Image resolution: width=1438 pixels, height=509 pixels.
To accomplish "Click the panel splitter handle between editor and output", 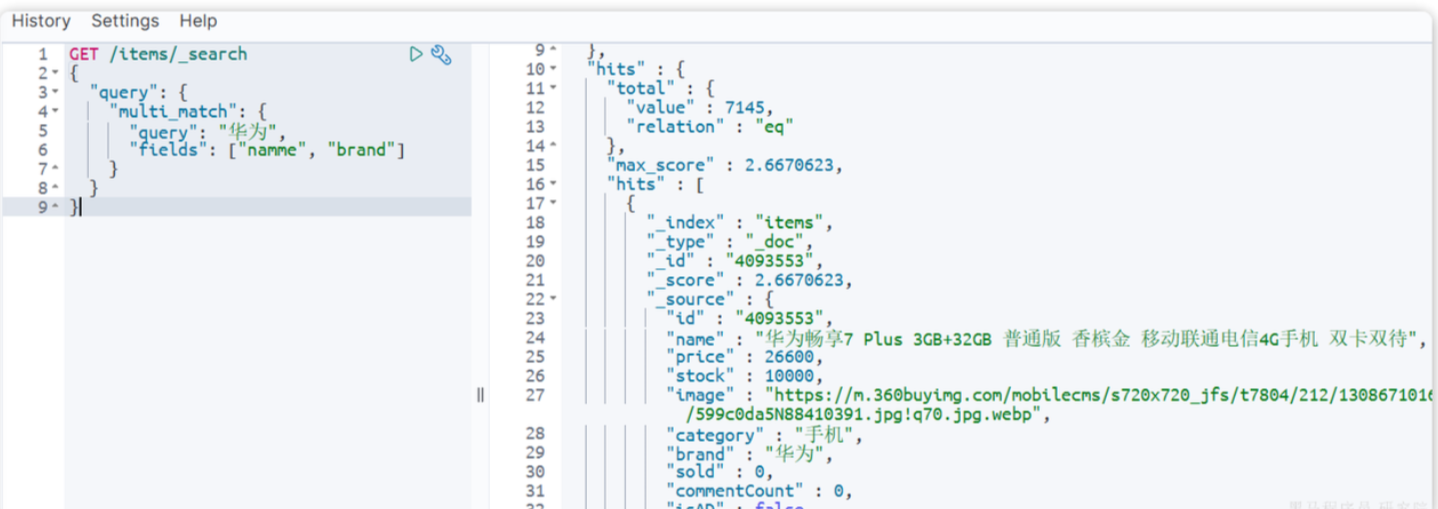I will click(x=480, y=395).
